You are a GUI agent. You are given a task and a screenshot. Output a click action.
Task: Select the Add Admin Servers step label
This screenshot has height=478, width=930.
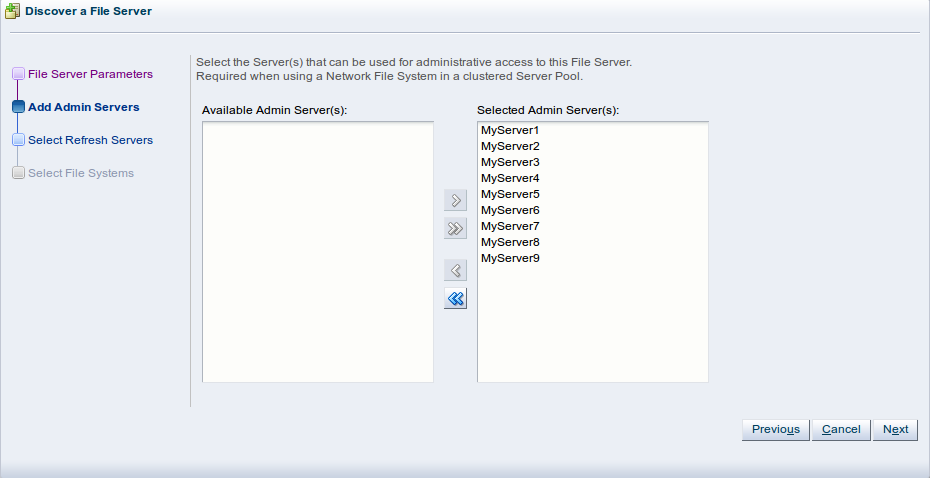click(84, 107)
